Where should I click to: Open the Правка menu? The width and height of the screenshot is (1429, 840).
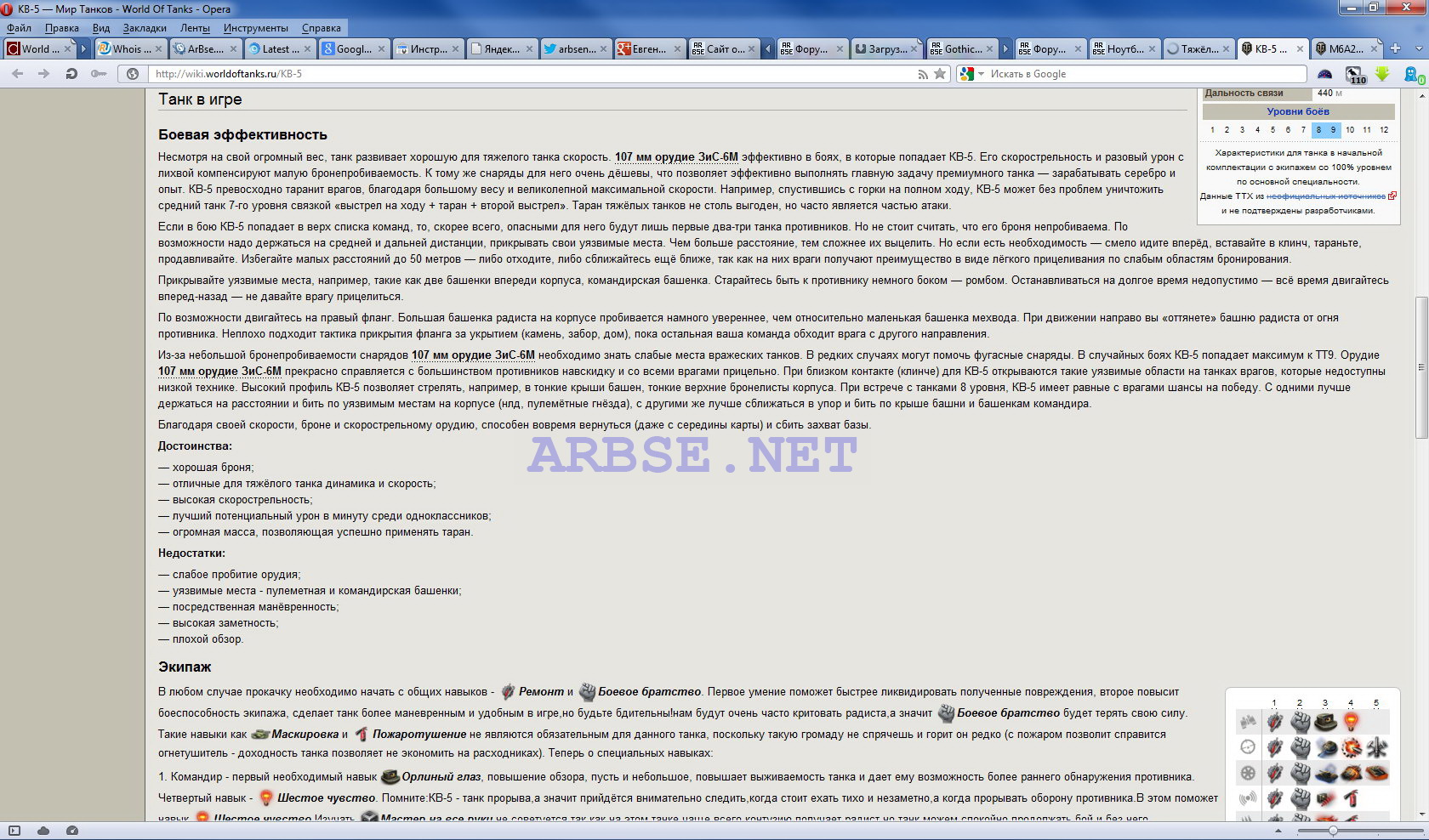pyautogui.click(x=62, y=28)
